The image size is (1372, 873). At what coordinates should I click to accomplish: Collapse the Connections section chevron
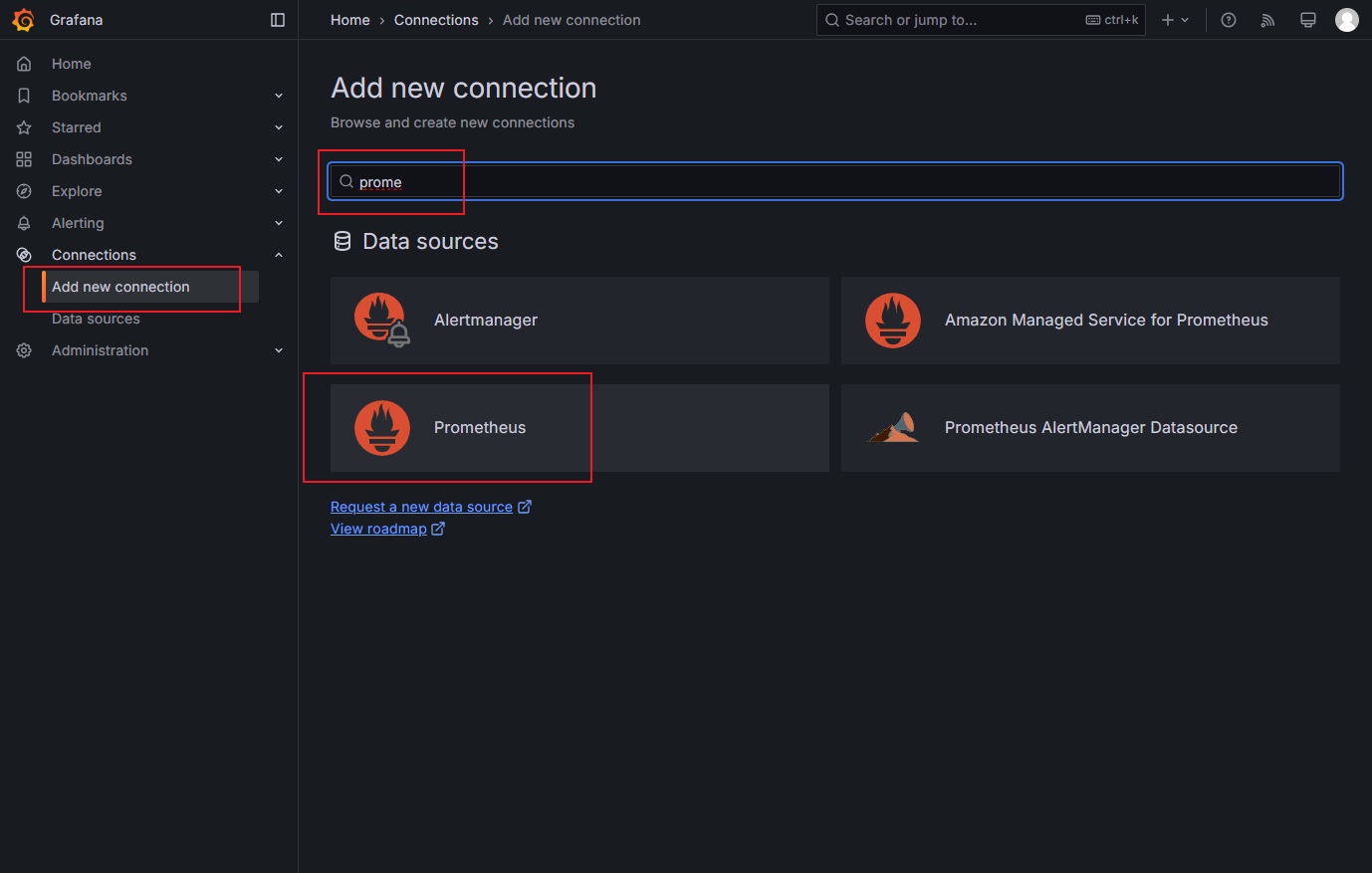(279, 255)
